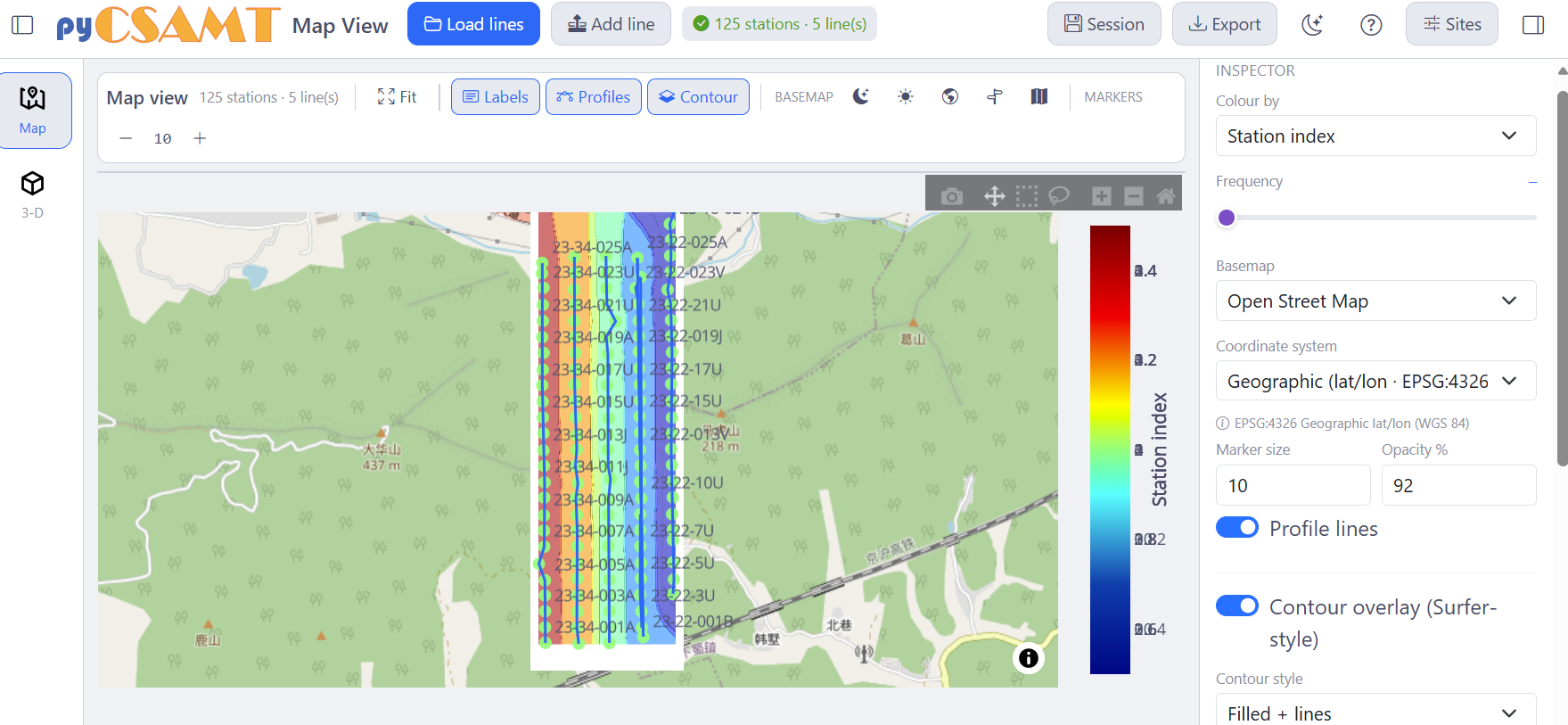Open the 3-D view in sidebar

tap(33, 194)
